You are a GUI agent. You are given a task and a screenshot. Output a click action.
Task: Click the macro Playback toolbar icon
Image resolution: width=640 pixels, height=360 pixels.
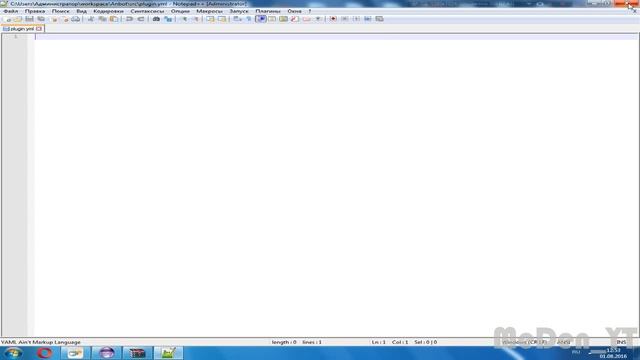[356, 19]
